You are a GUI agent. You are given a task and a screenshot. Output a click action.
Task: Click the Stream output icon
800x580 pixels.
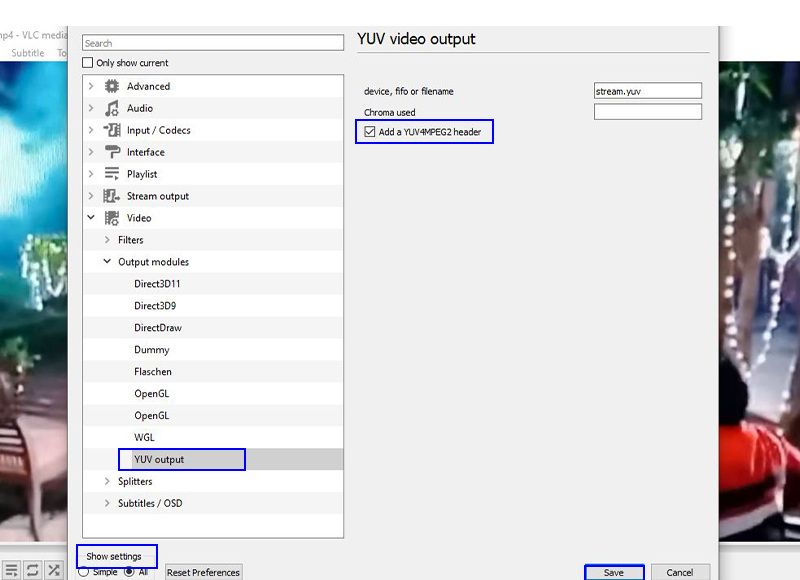coord(112,197)
